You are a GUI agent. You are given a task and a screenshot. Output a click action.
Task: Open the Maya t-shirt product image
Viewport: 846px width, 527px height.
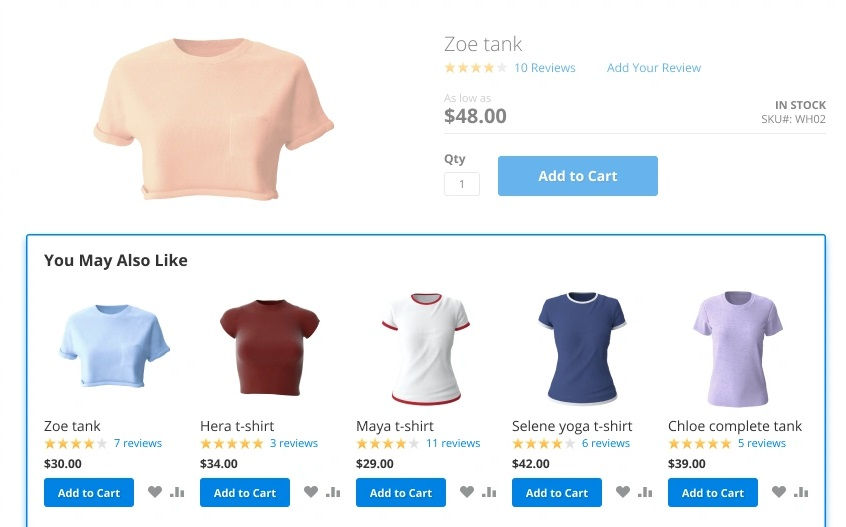(x=426, y=348)
